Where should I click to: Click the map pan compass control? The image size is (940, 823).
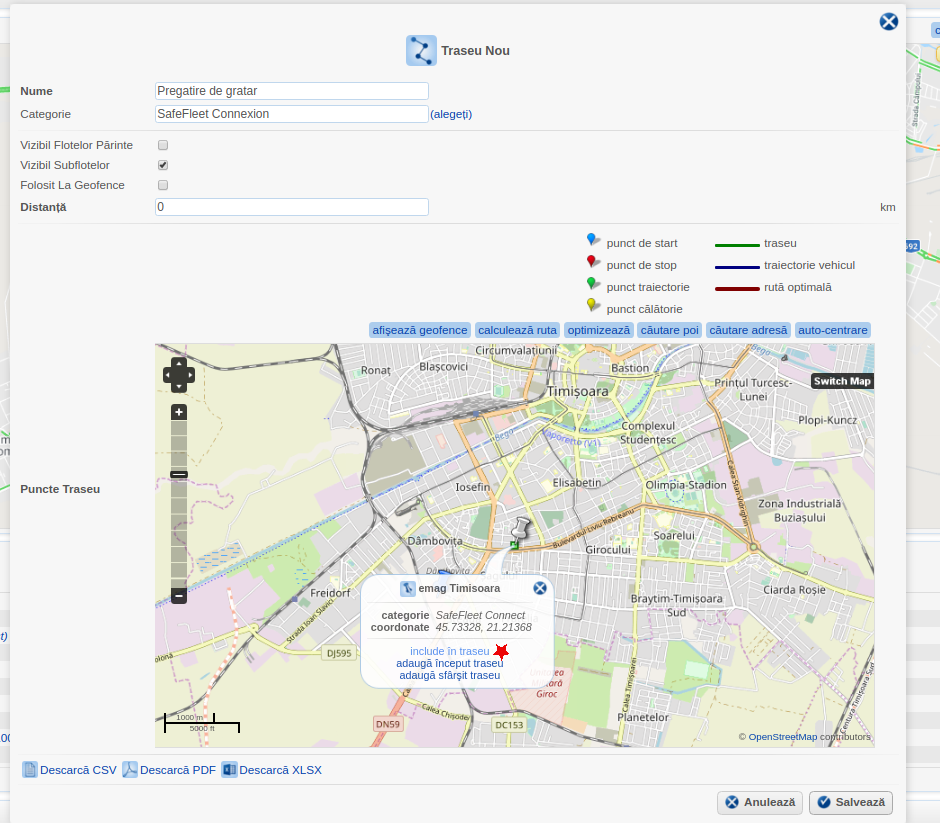pos(178,375)
